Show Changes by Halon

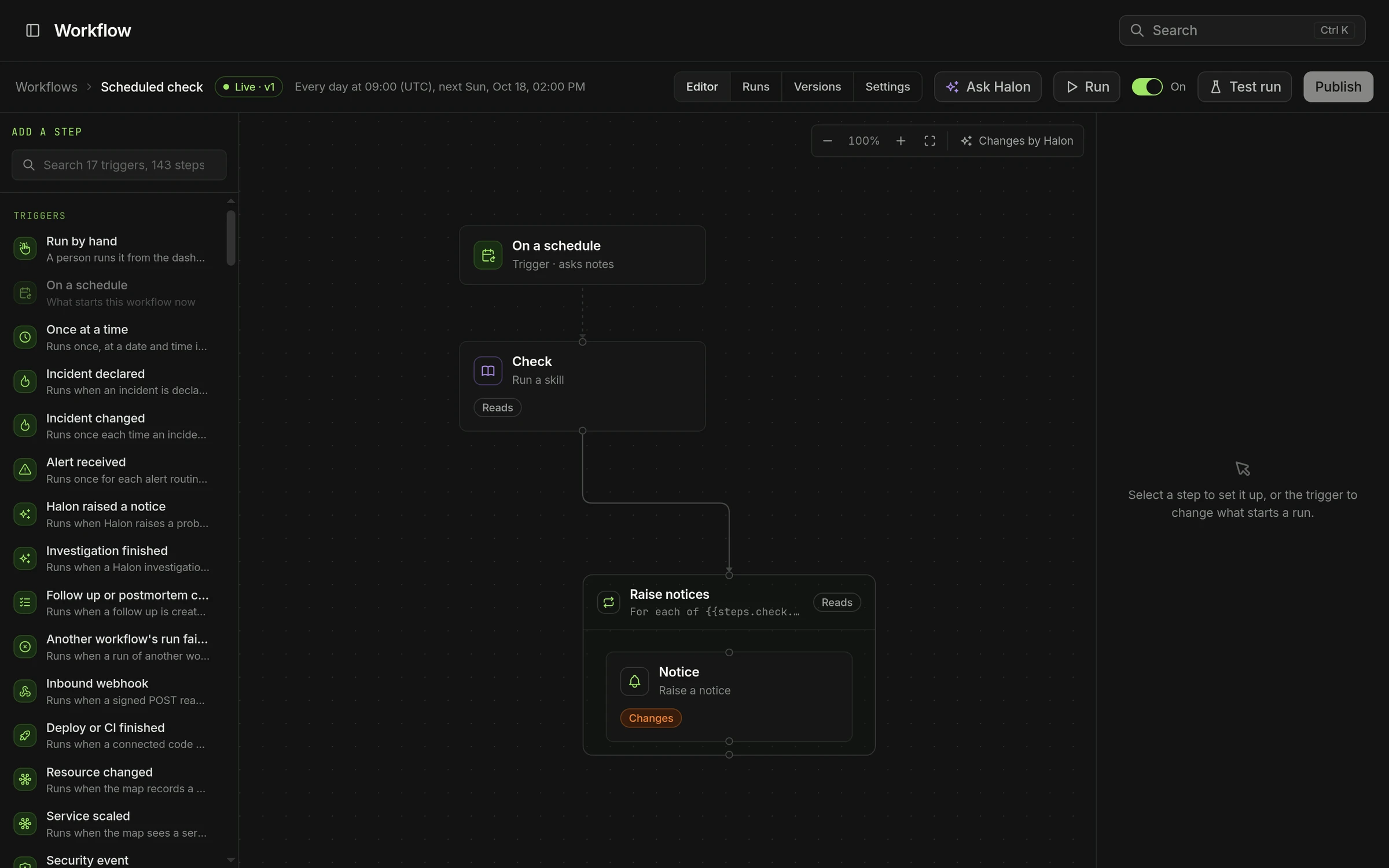[x=1016, y=141]
